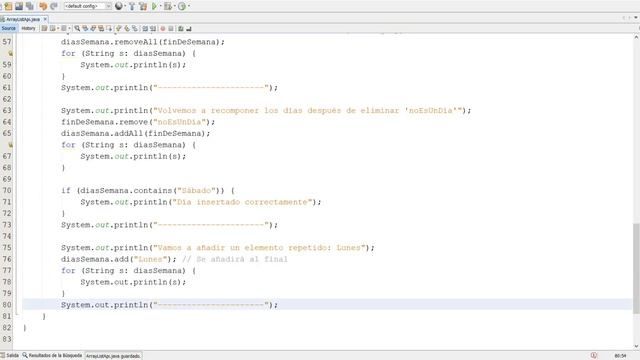
Task: Click the Debug Project icon
Action: 168,6
